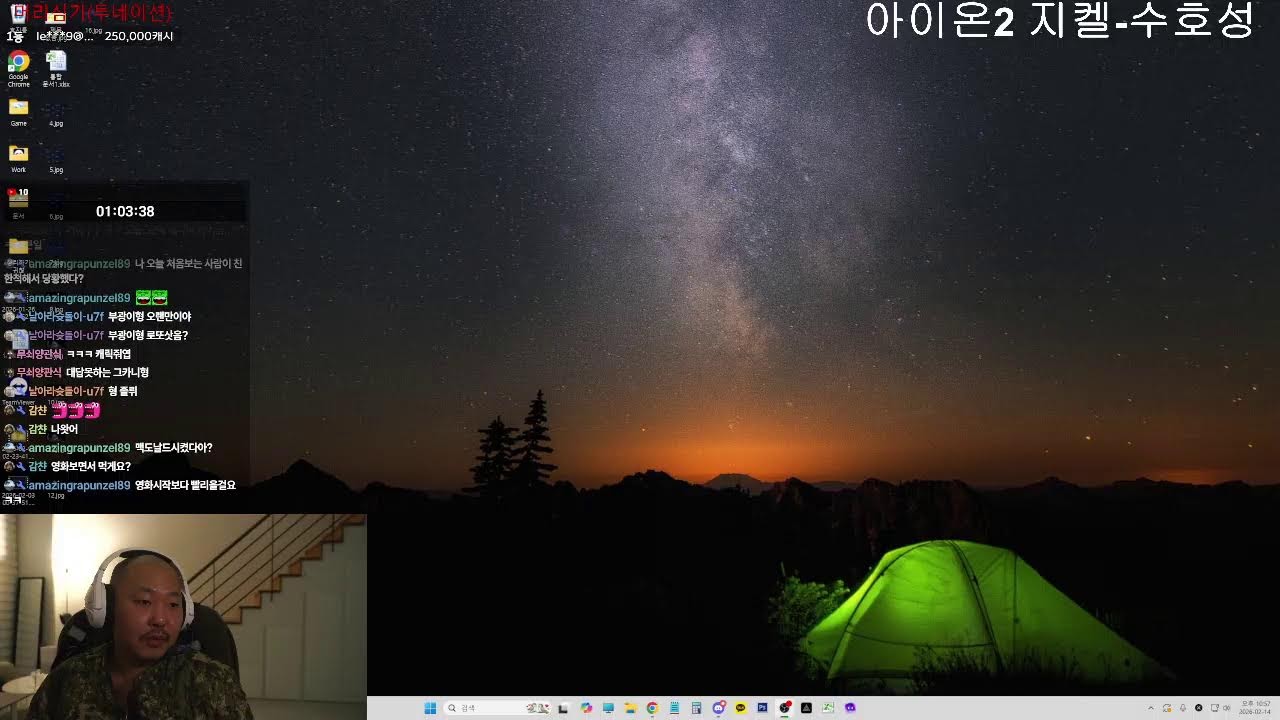
Task: Open KakaoTalk from the taskbar
Action: [741, 708]
